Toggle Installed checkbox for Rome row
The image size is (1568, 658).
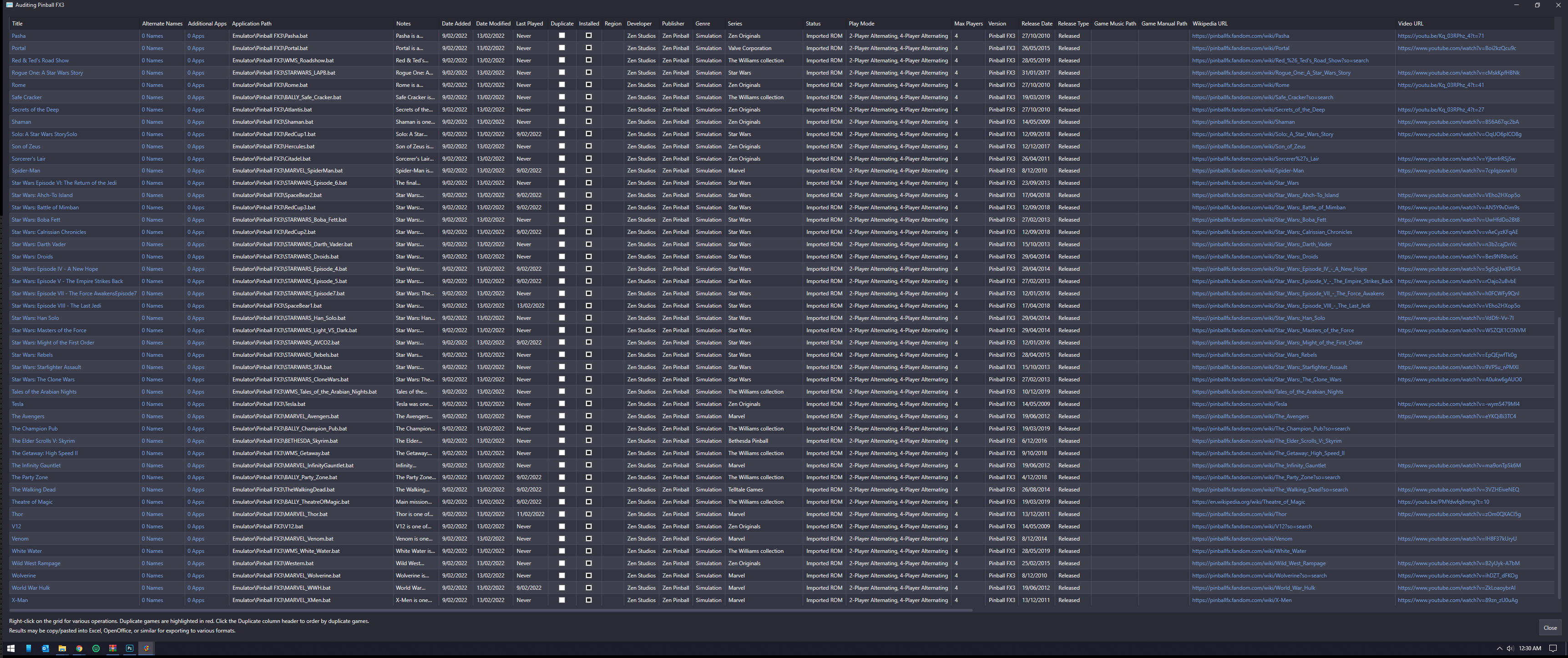[589, 85]
